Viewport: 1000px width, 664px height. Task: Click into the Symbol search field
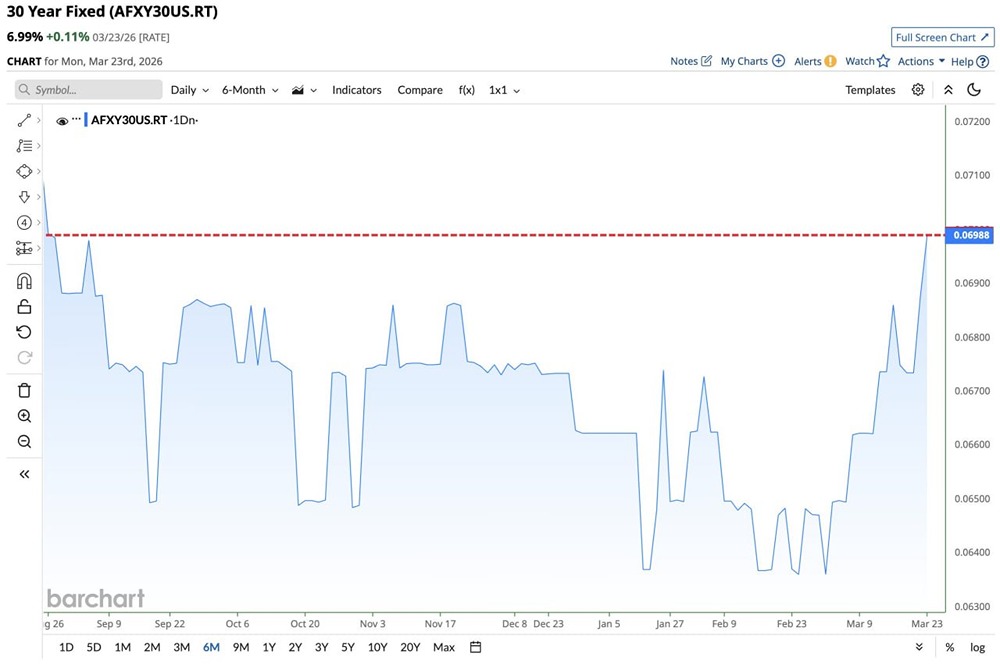click(89, 89)
